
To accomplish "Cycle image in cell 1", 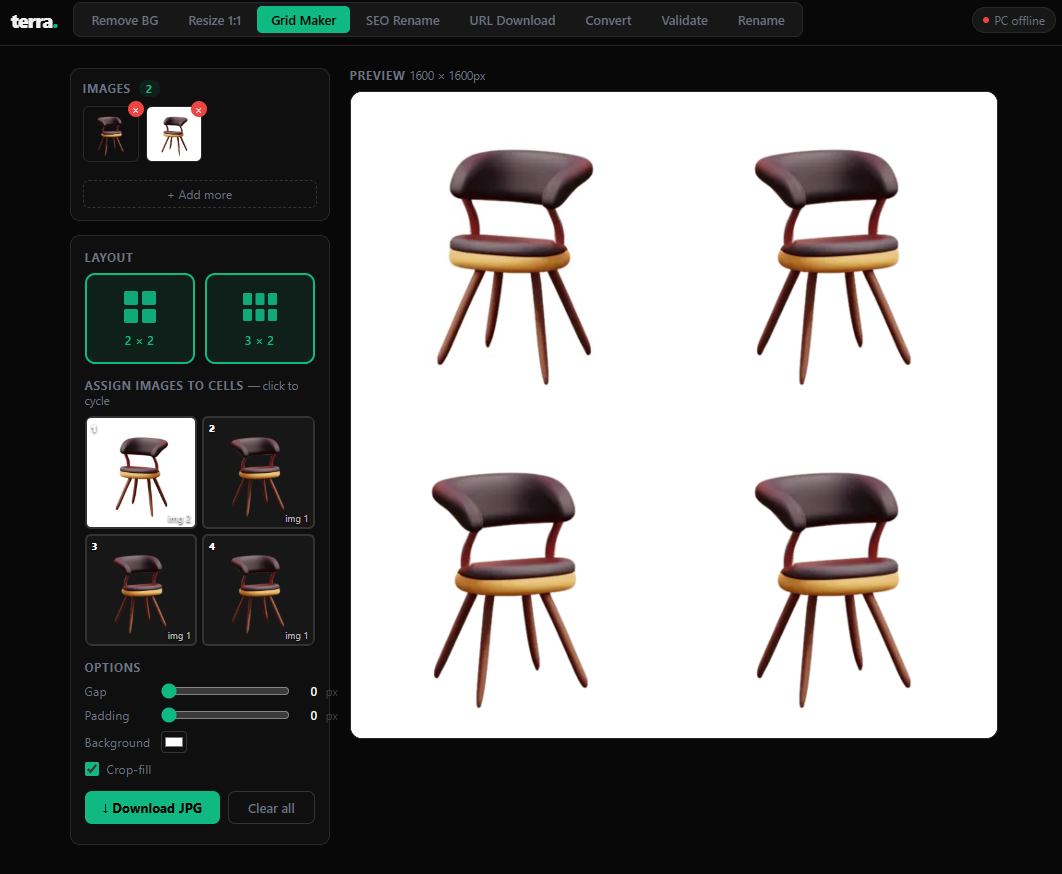I will pos(141,472).
